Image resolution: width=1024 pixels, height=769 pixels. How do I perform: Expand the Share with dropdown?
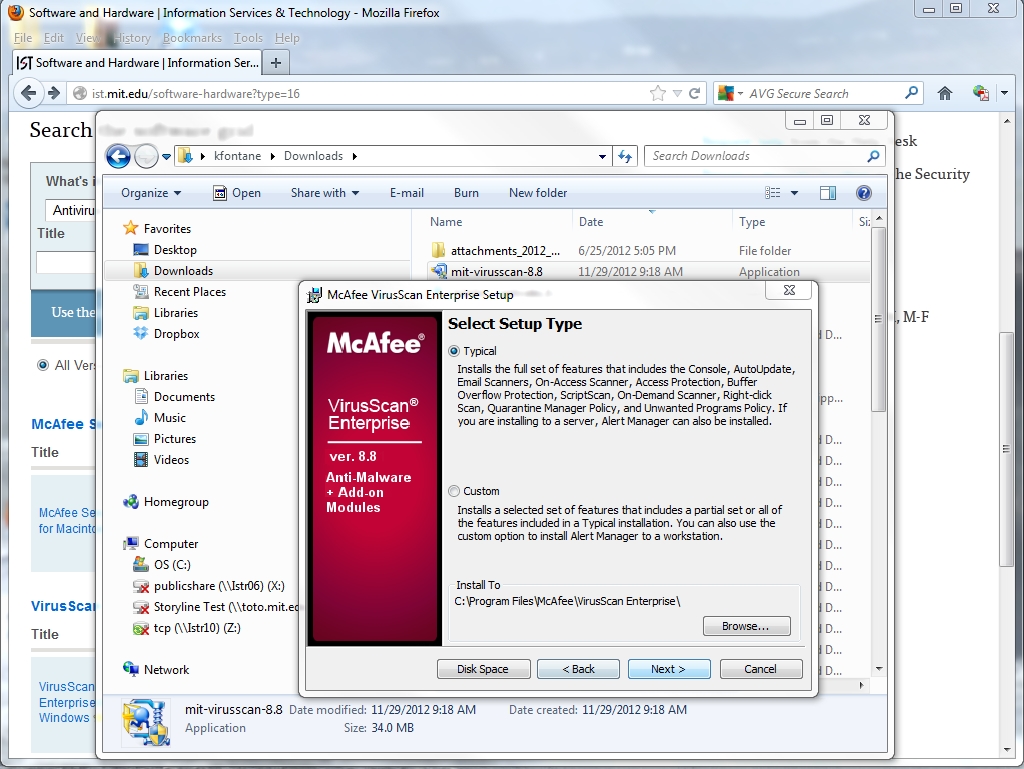point(326,193)
